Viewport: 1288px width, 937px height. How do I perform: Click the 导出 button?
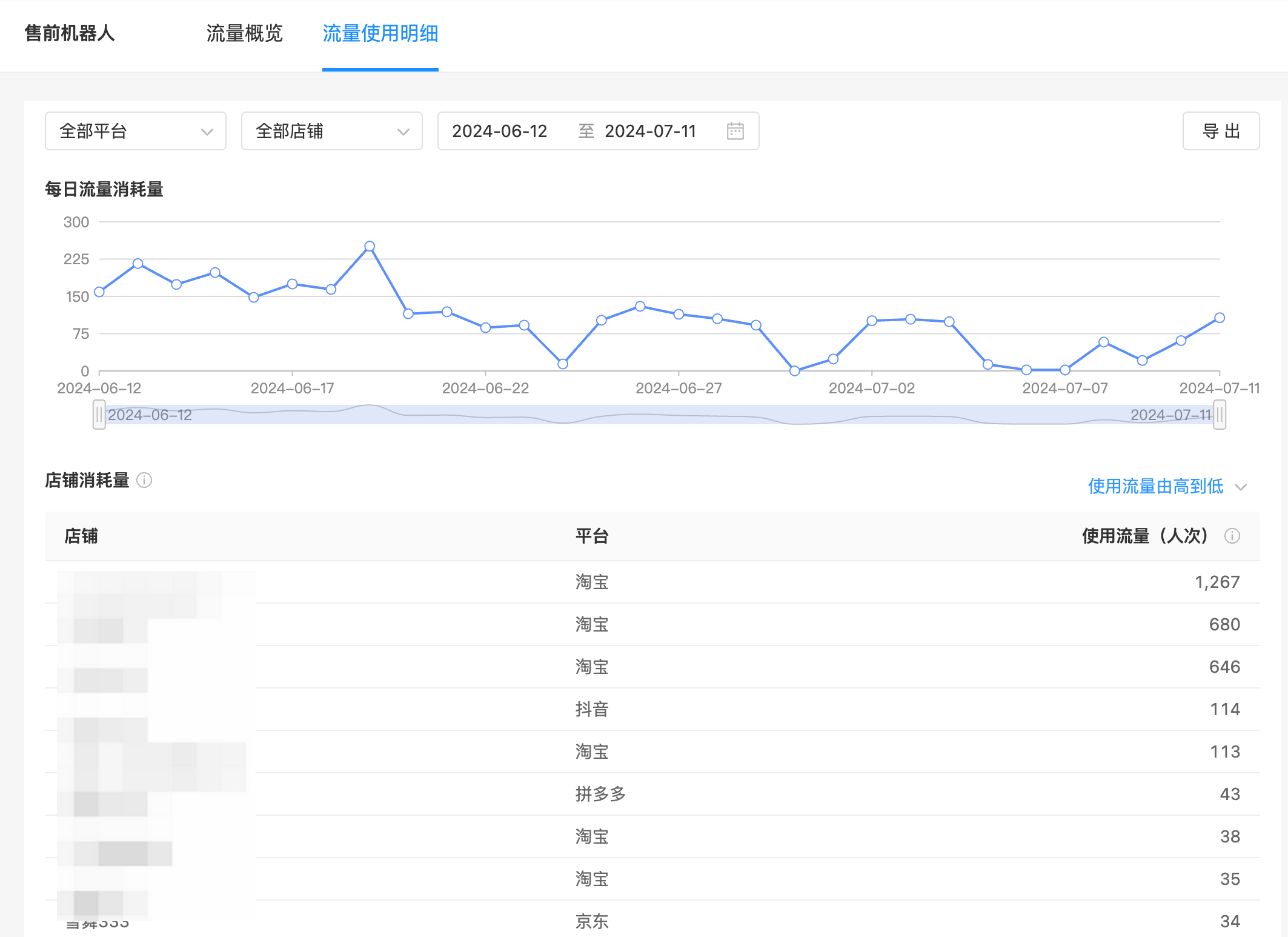(x=1221, y=131)
